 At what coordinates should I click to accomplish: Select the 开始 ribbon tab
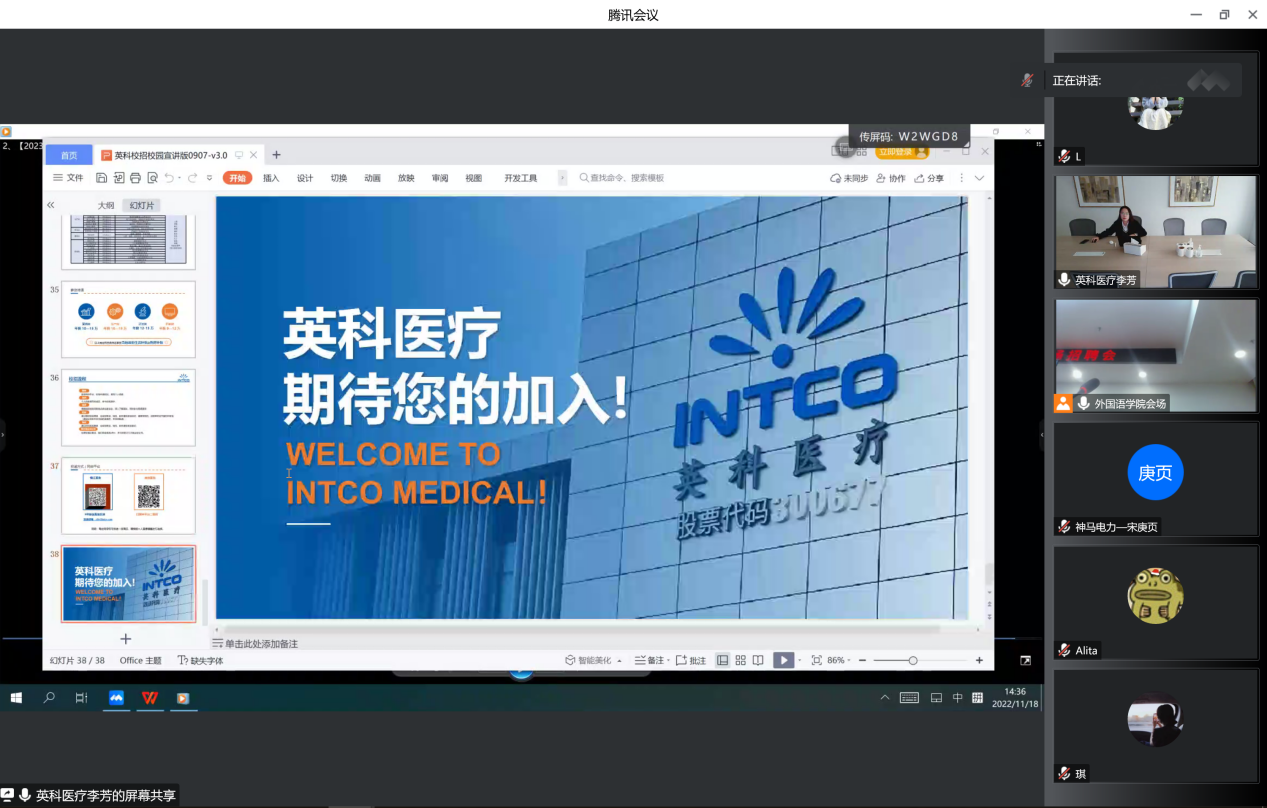237,178
